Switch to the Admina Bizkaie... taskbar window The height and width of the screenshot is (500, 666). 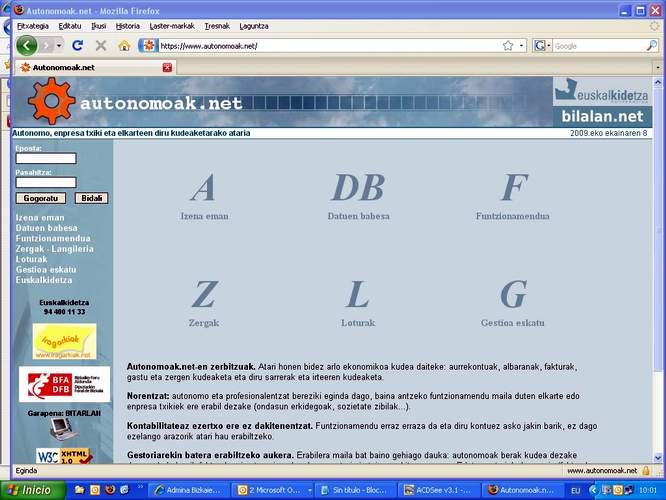pyautogui.click(x=189, y=490)
